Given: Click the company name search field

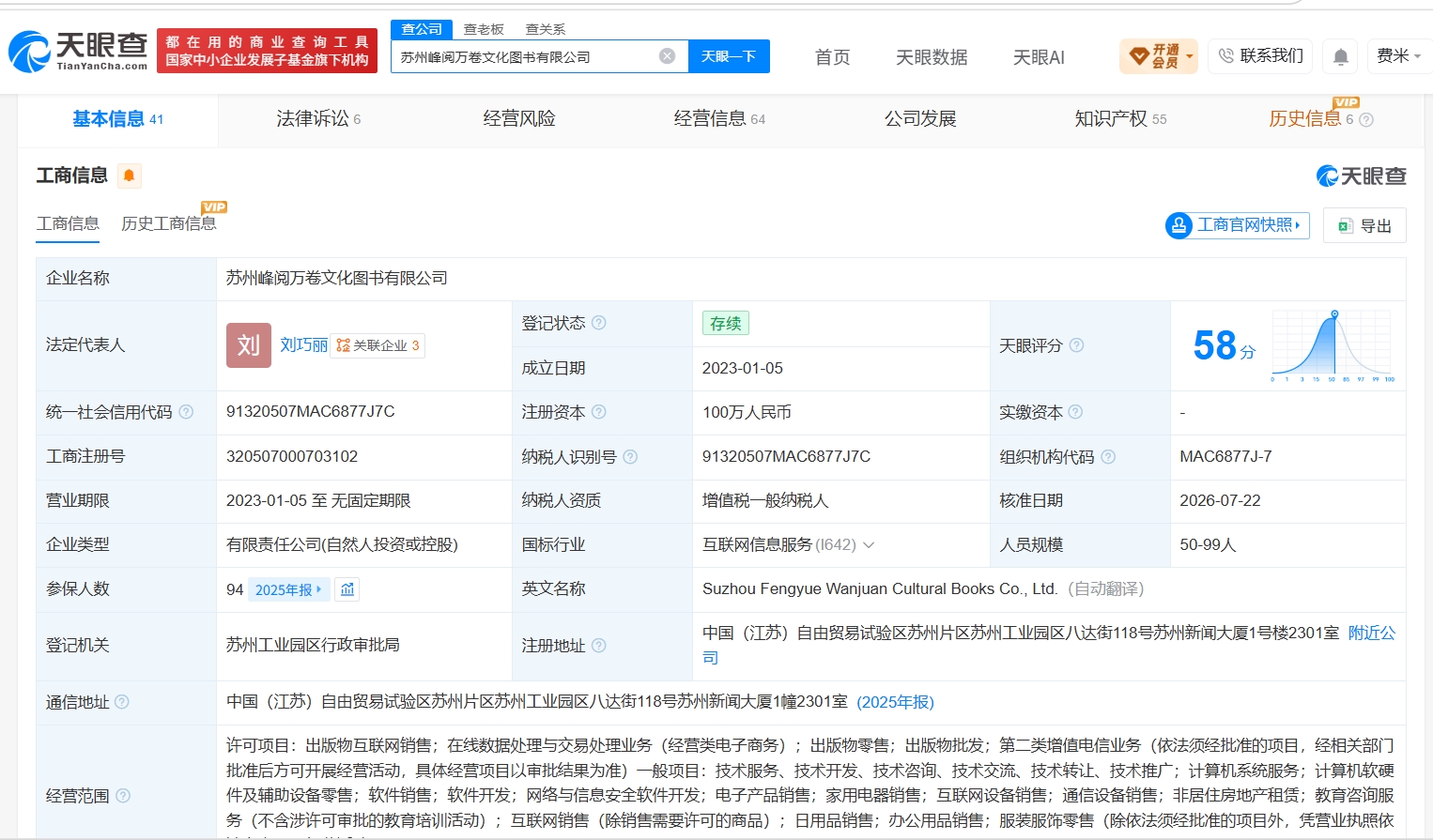Looking at the screenshot, I should 526,56.
